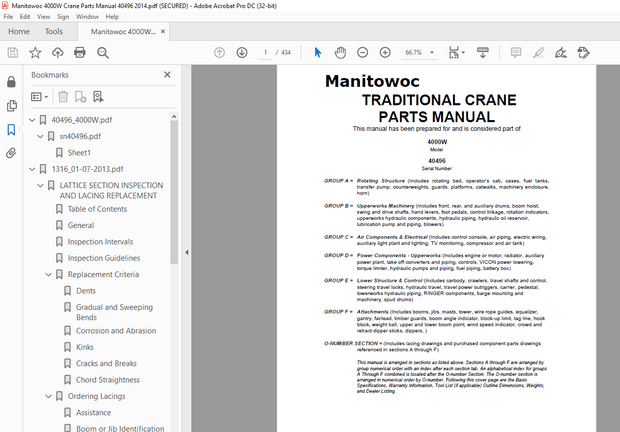This screenshot has height=432, width=620.
Task: Open the View menu
Action: 43,17
